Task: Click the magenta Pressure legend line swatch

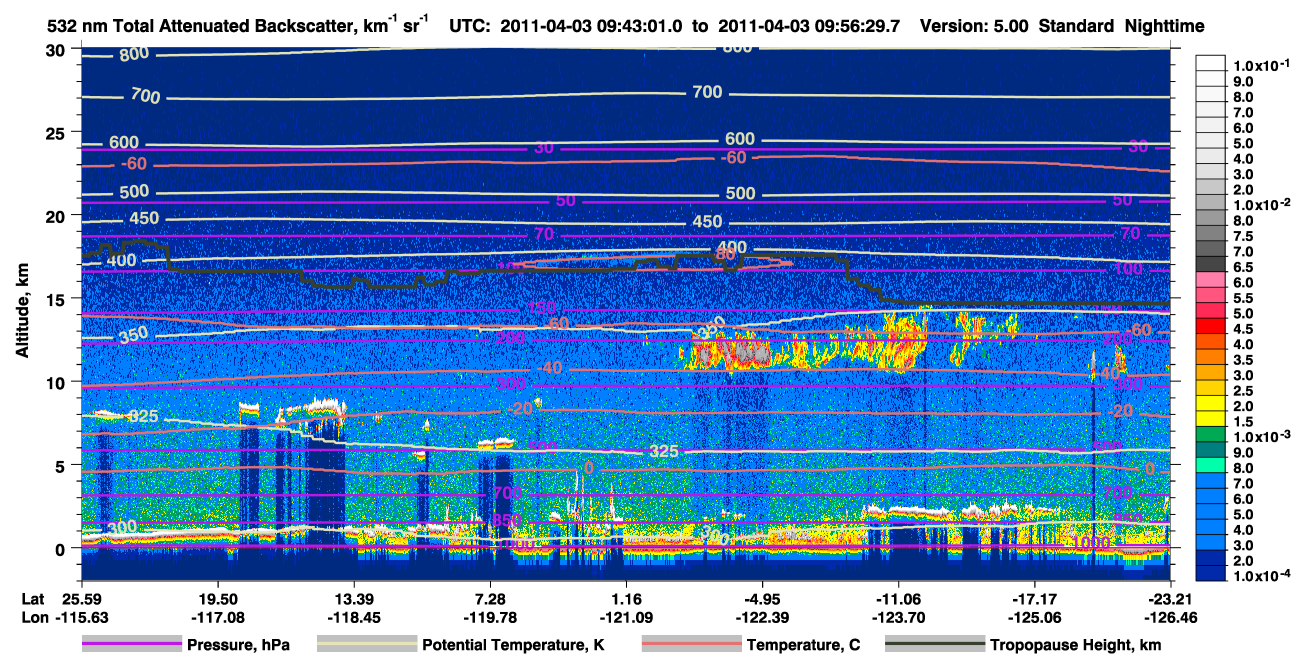Action: 131,645
